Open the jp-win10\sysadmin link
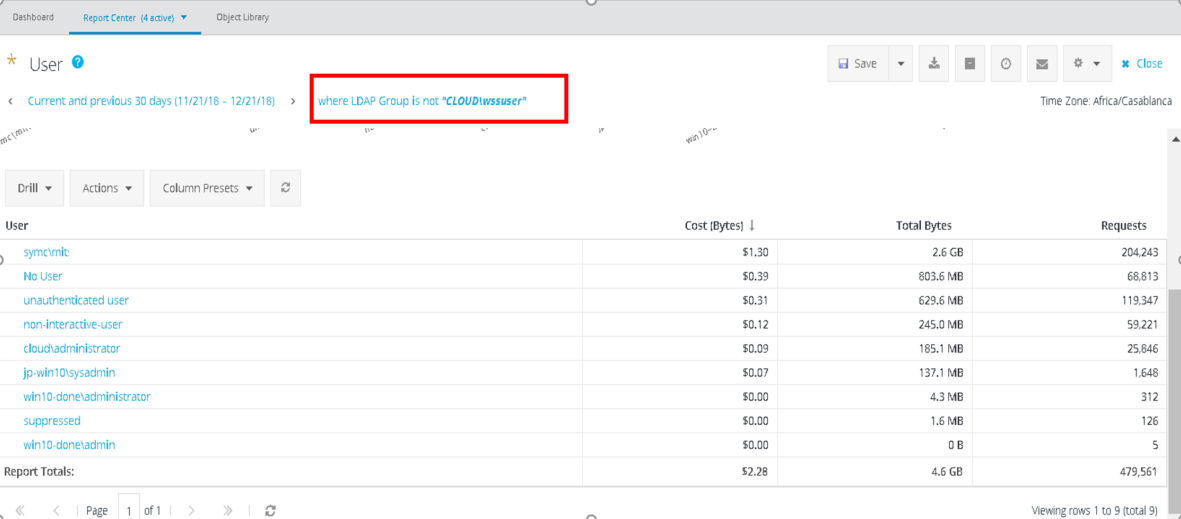The width and height of the screenshot is (1181, 519). click(69, 372)
